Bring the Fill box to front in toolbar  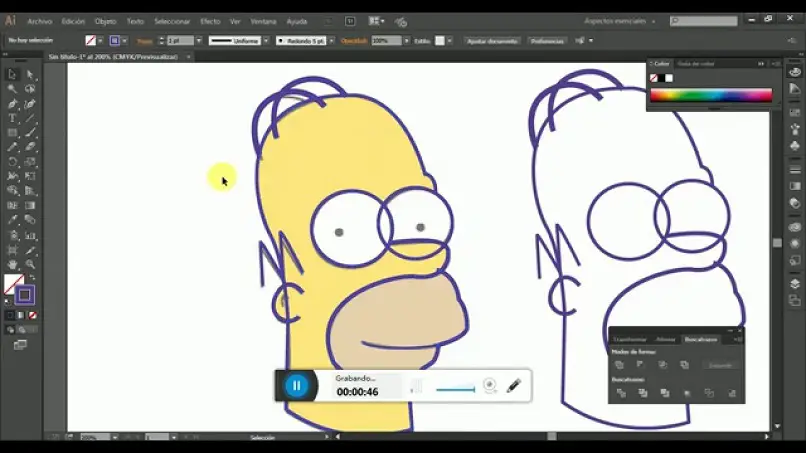pos(11,282)
